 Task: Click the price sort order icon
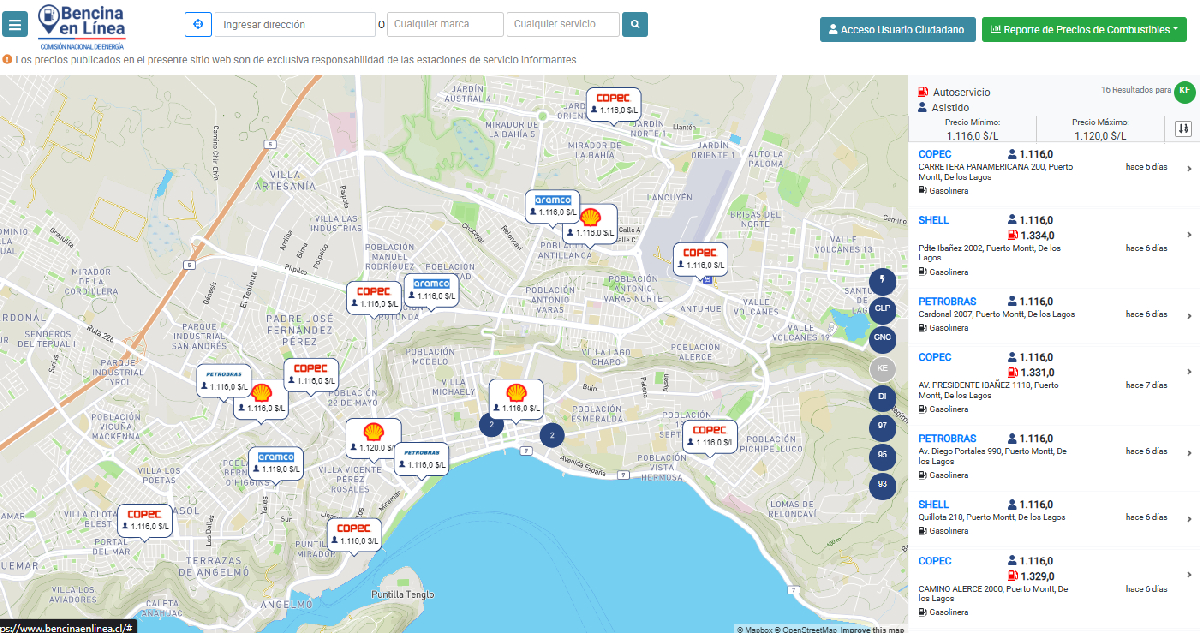tap(1183, 129)
